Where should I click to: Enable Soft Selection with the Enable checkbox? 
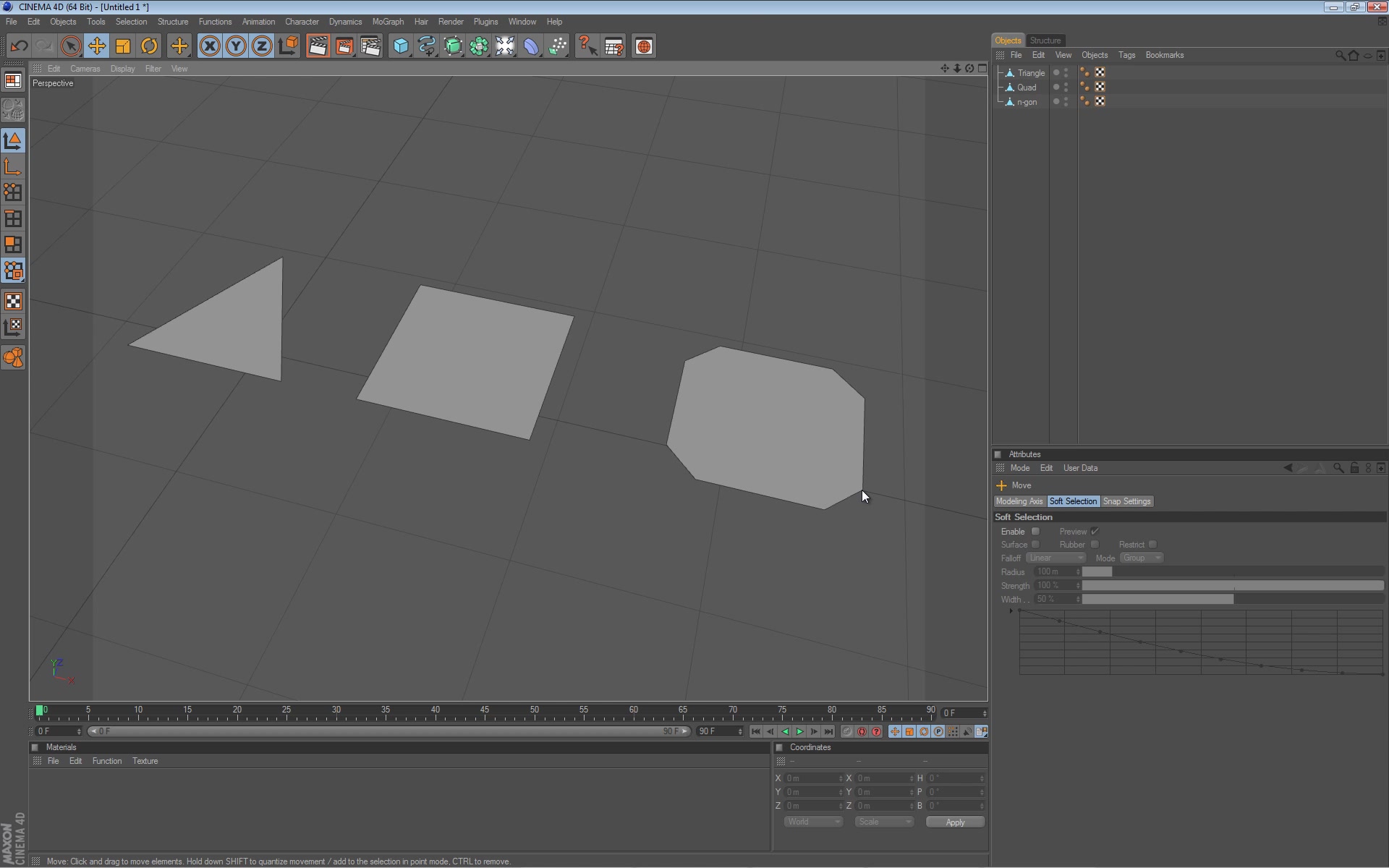click(x=1035, y=531)
